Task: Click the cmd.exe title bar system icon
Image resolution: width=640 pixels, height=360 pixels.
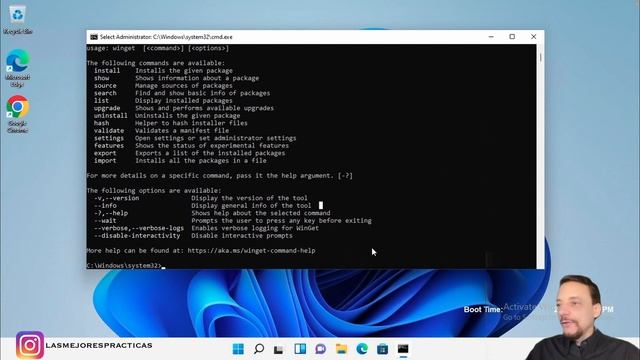Action: pos(94,37)
